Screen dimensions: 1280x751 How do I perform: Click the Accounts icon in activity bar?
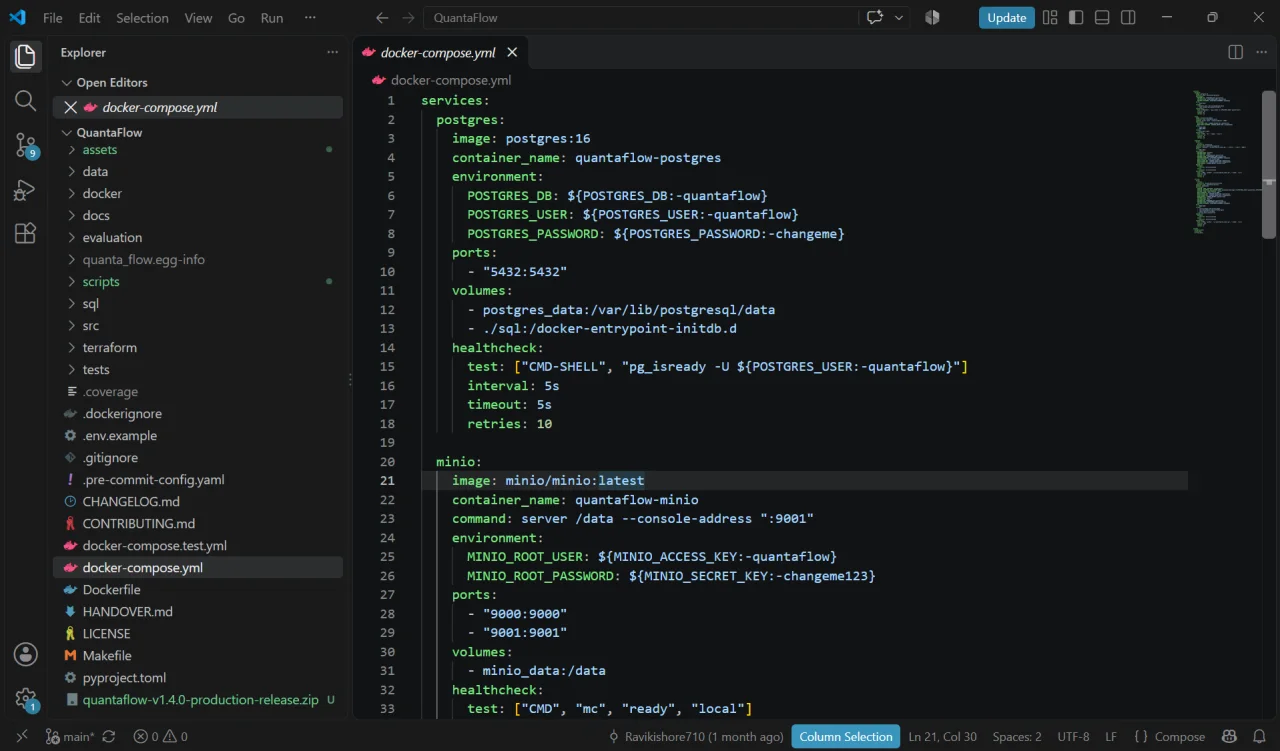click(26, 654)
